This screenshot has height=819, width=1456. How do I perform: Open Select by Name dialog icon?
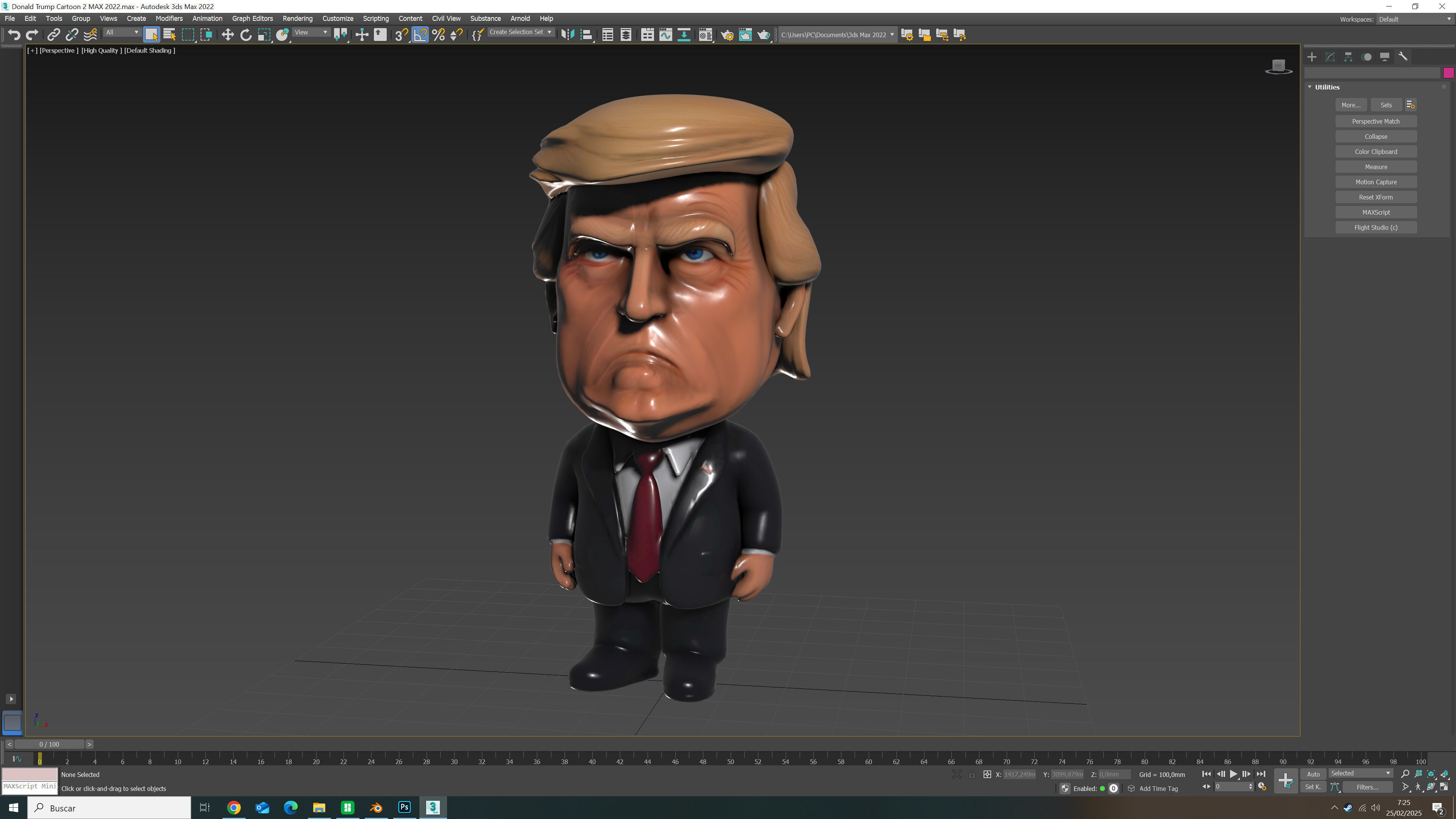(x=169, y=35)
